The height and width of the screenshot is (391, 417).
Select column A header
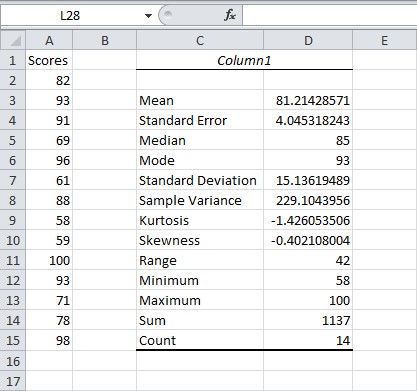[x=49, y=40]
